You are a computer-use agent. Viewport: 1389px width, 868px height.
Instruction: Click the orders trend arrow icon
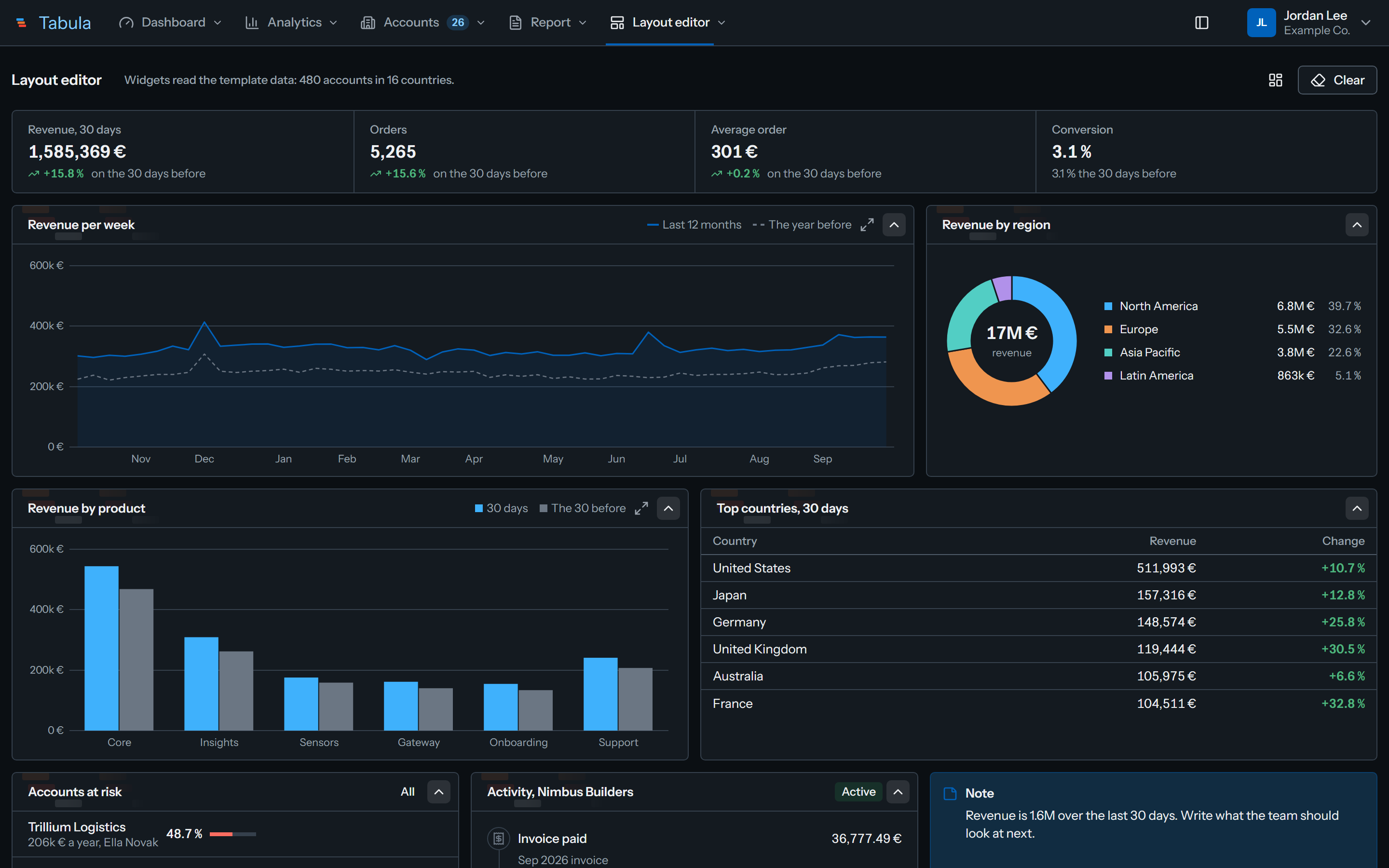(375, 174)
